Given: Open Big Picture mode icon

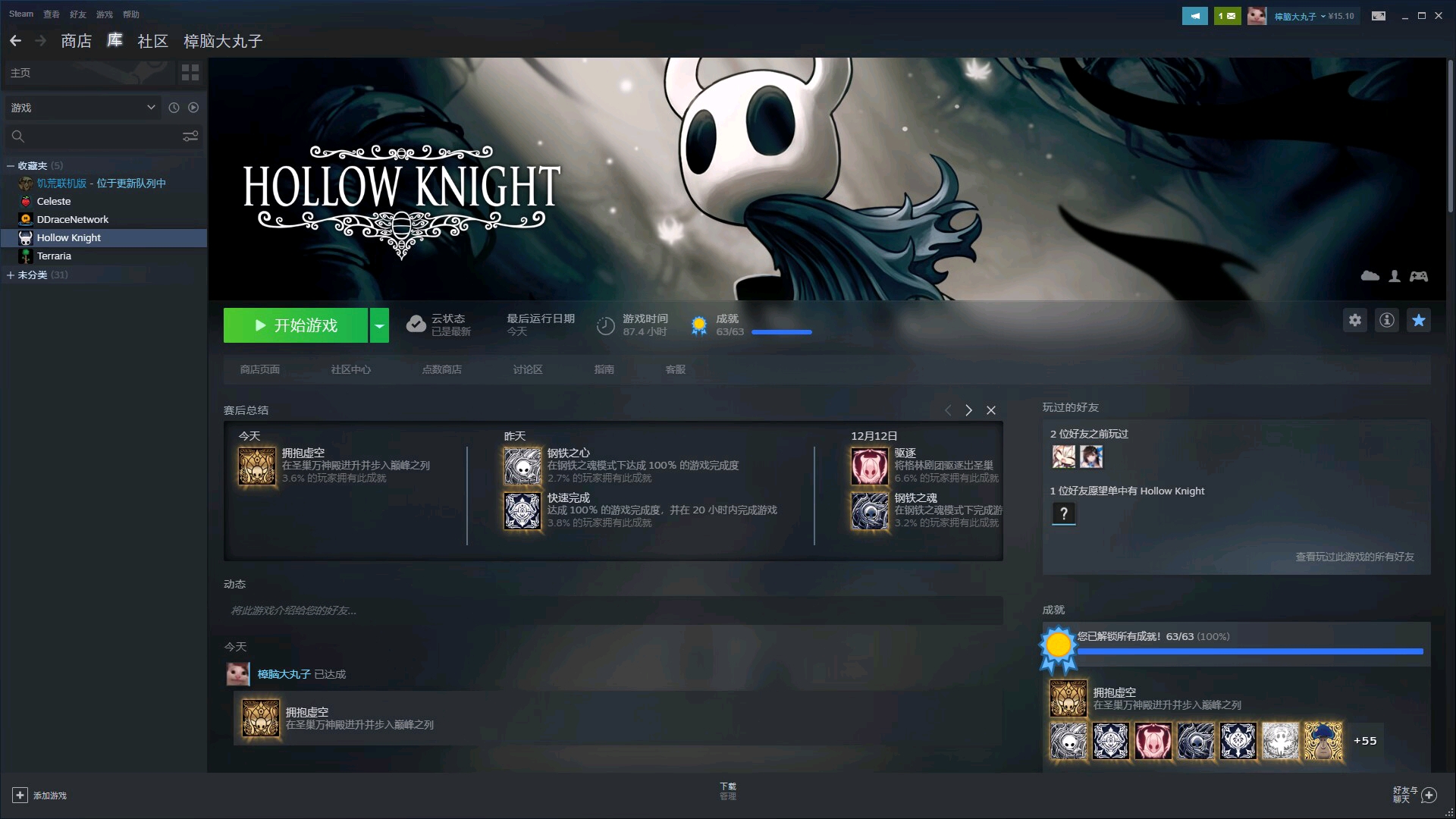Looking at the screenshot, I should pos(1379,16).
